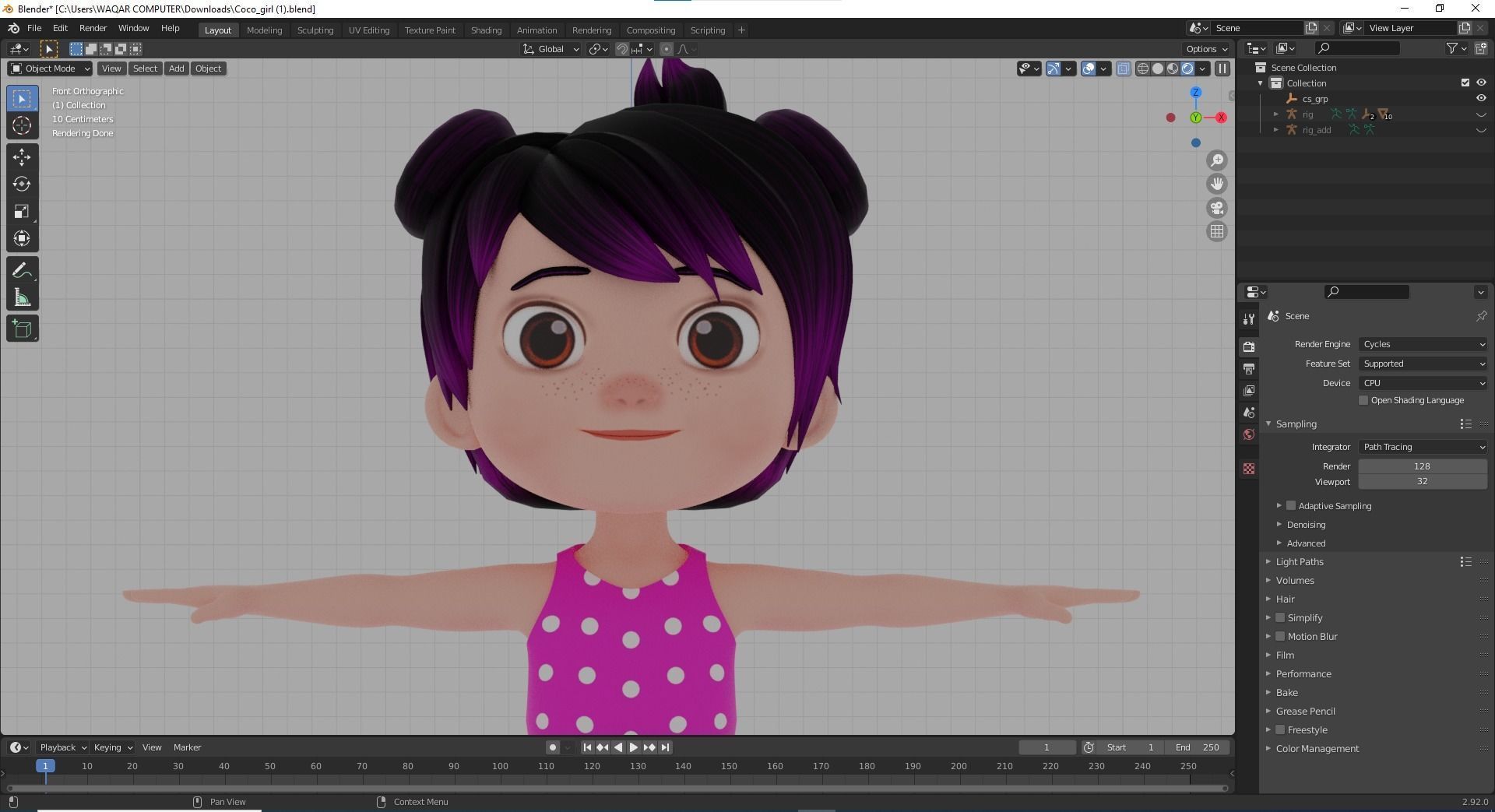Select the Move tool in the viewport toolbar
The image size is (1495, 812).
pos(22,156)
